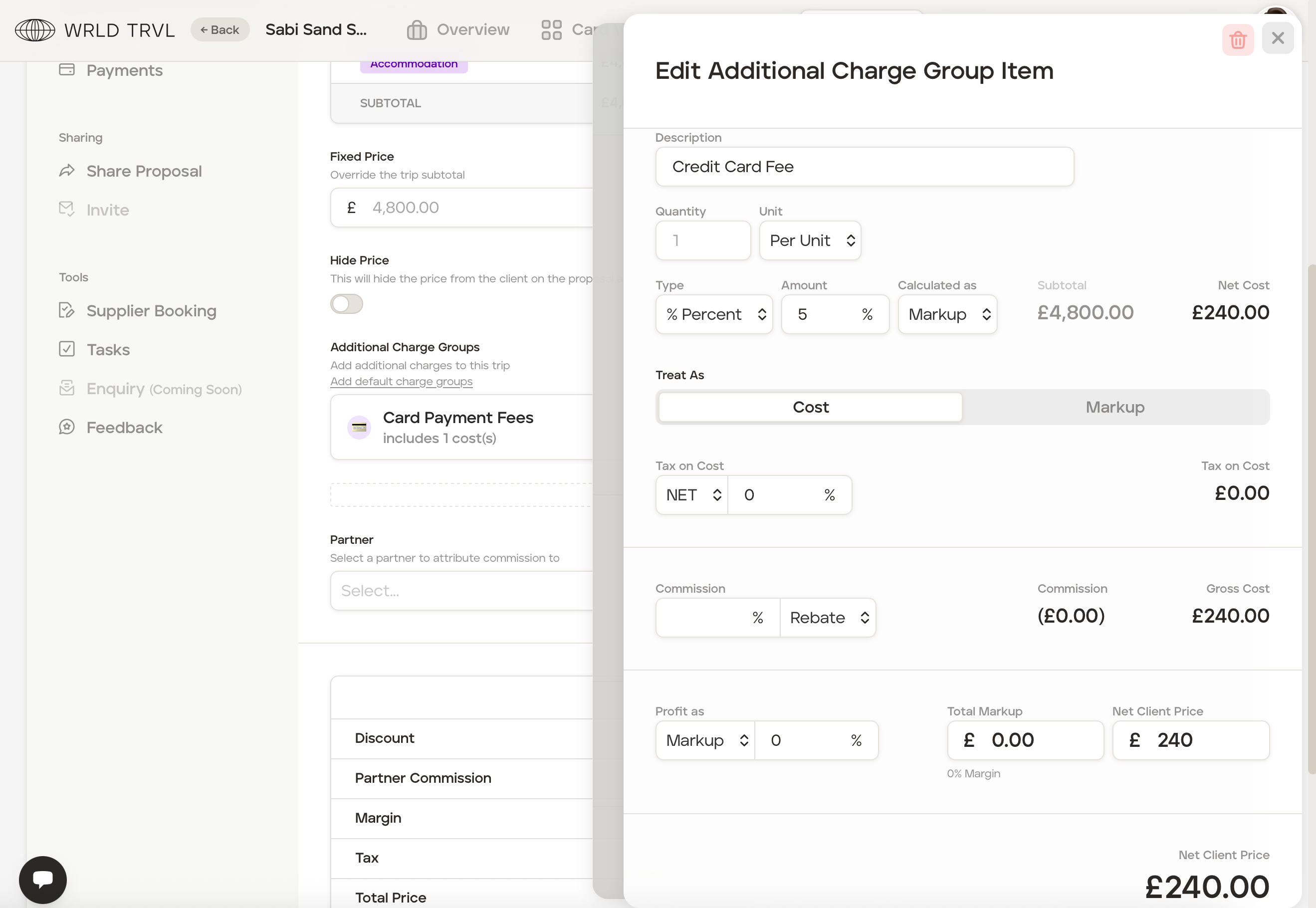Click the Back button

tap(219, 29)
